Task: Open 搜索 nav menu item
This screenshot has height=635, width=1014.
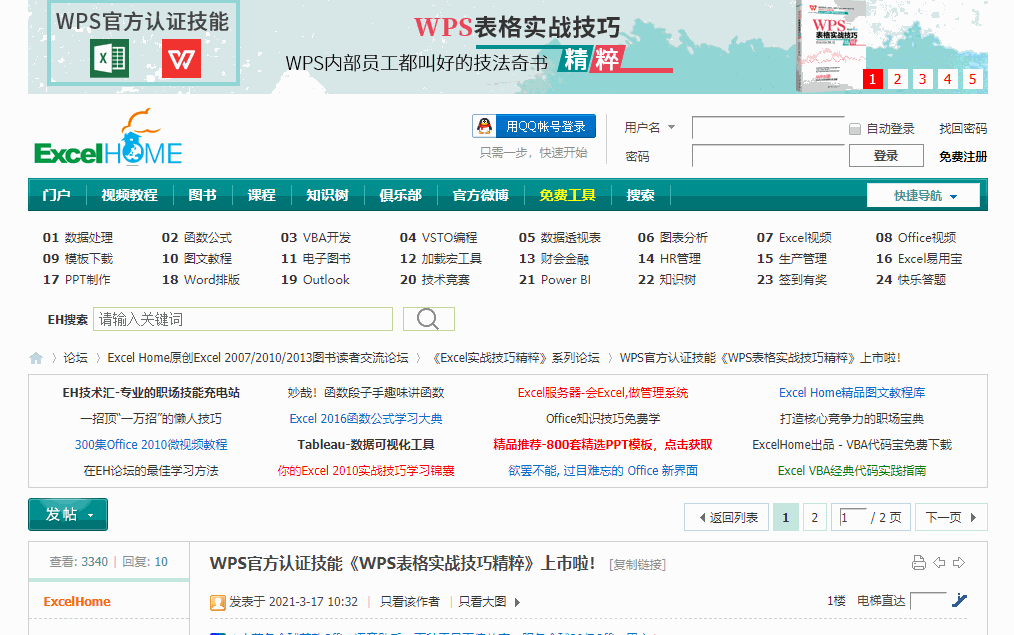Action: tap(640, 195)
